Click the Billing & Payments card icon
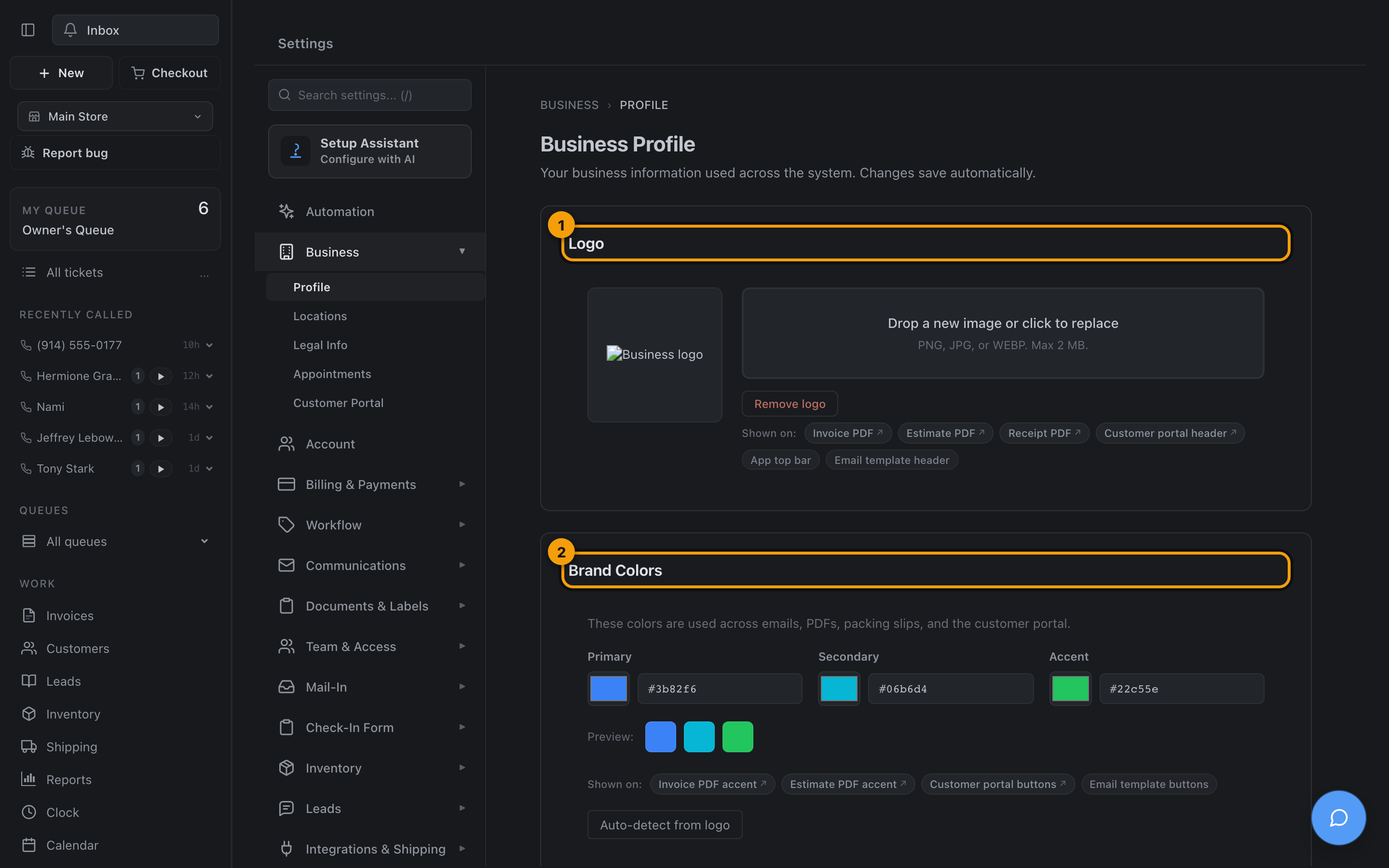 [x=286, y=484]
